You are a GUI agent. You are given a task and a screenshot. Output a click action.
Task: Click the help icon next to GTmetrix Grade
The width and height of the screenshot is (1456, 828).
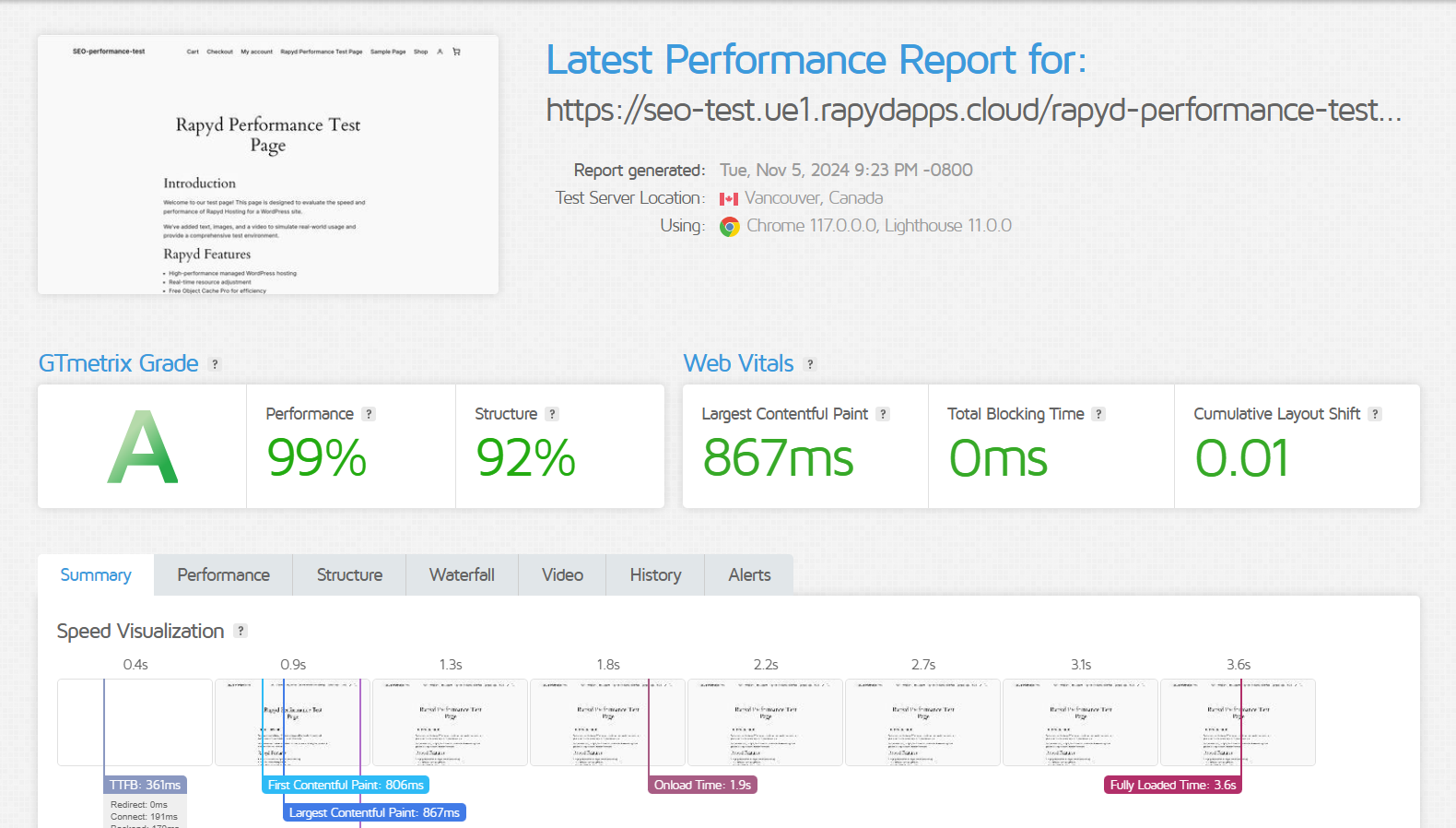215,364
